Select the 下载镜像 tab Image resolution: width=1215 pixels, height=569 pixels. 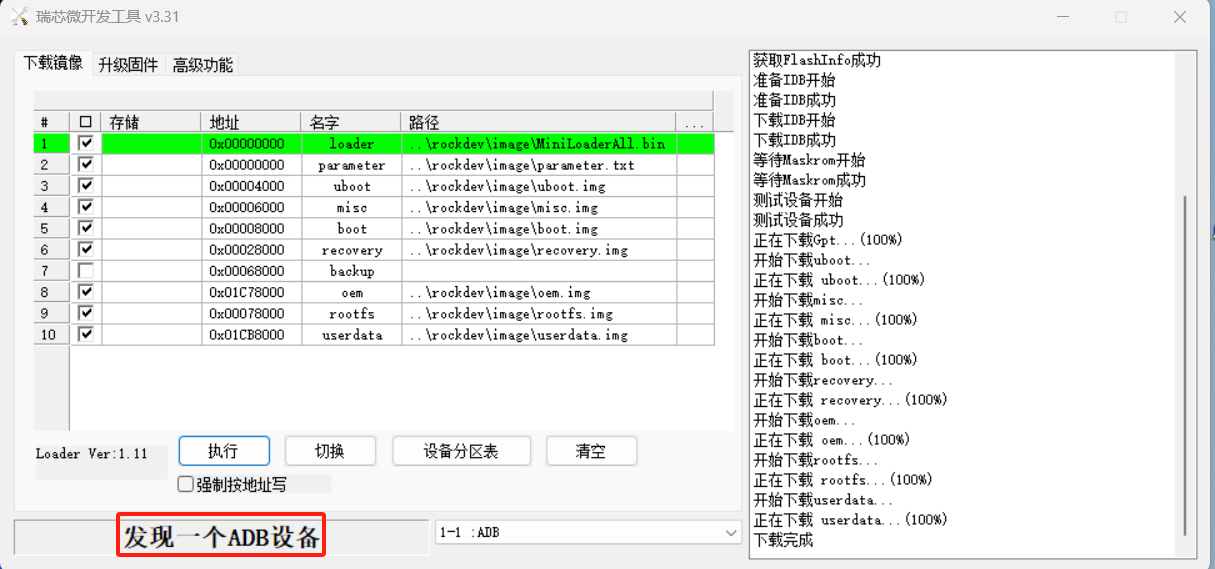[53, 63]
